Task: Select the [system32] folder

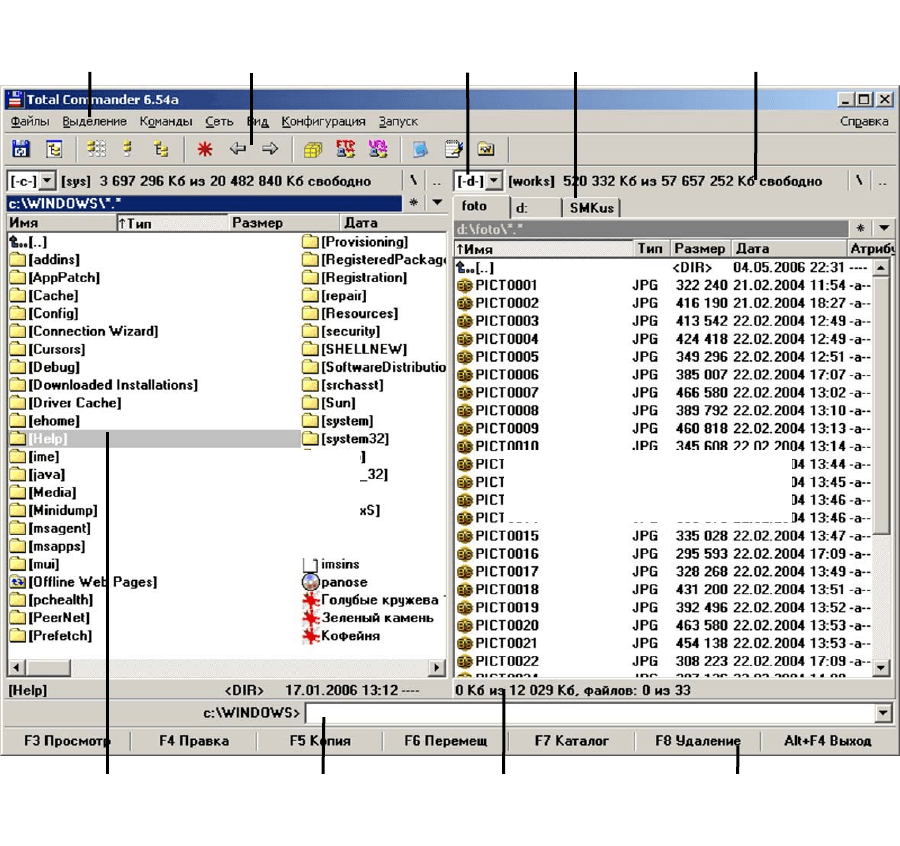Action: (x=346, y=439)
